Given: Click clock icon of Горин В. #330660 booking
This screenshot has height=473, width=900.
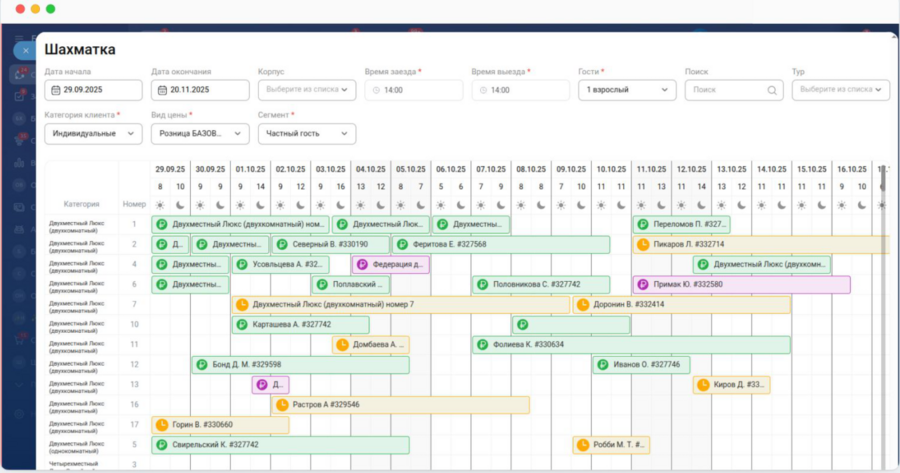Looking at the screenshot, I should tap(162, 425).
